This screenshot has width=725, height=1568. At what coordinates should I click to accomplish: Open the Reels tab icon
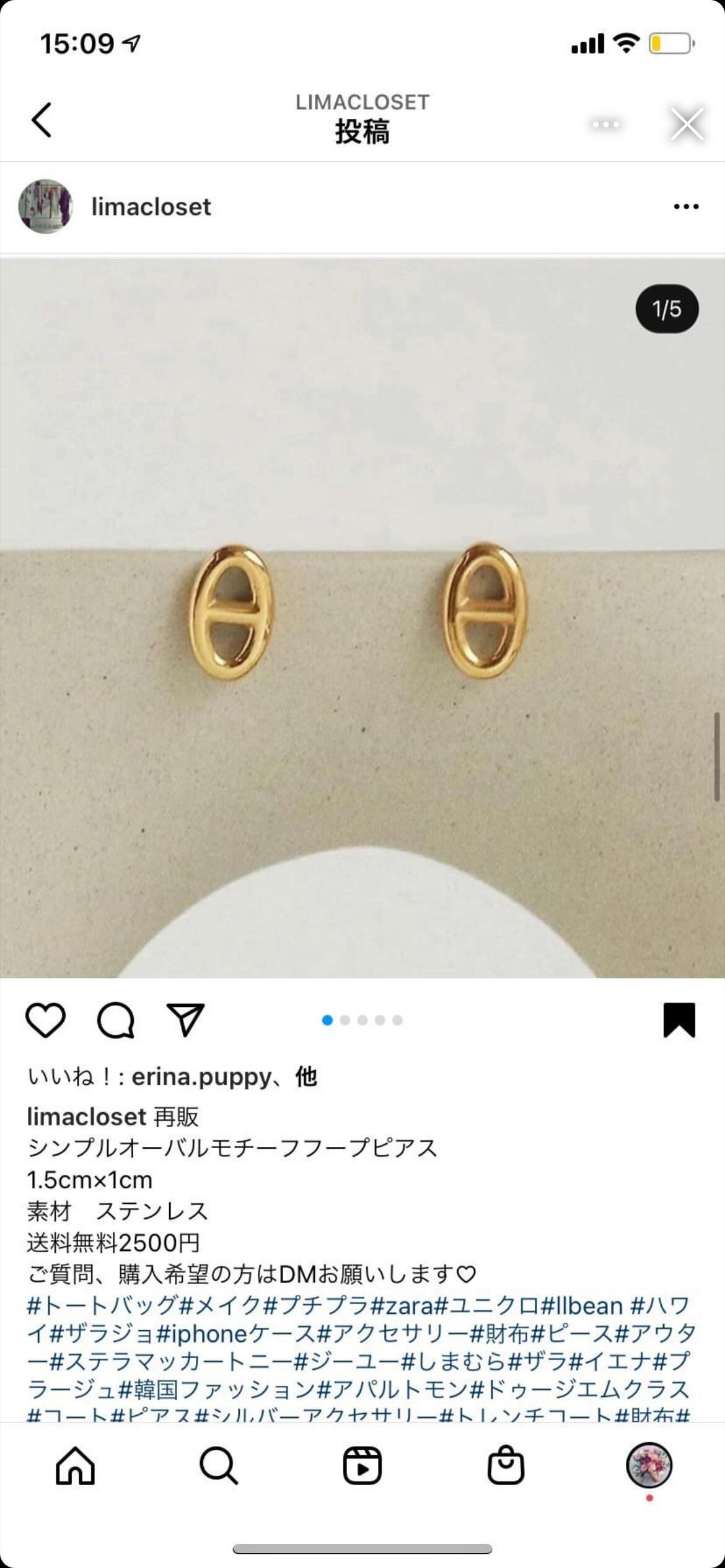[x=362, y=1466]
